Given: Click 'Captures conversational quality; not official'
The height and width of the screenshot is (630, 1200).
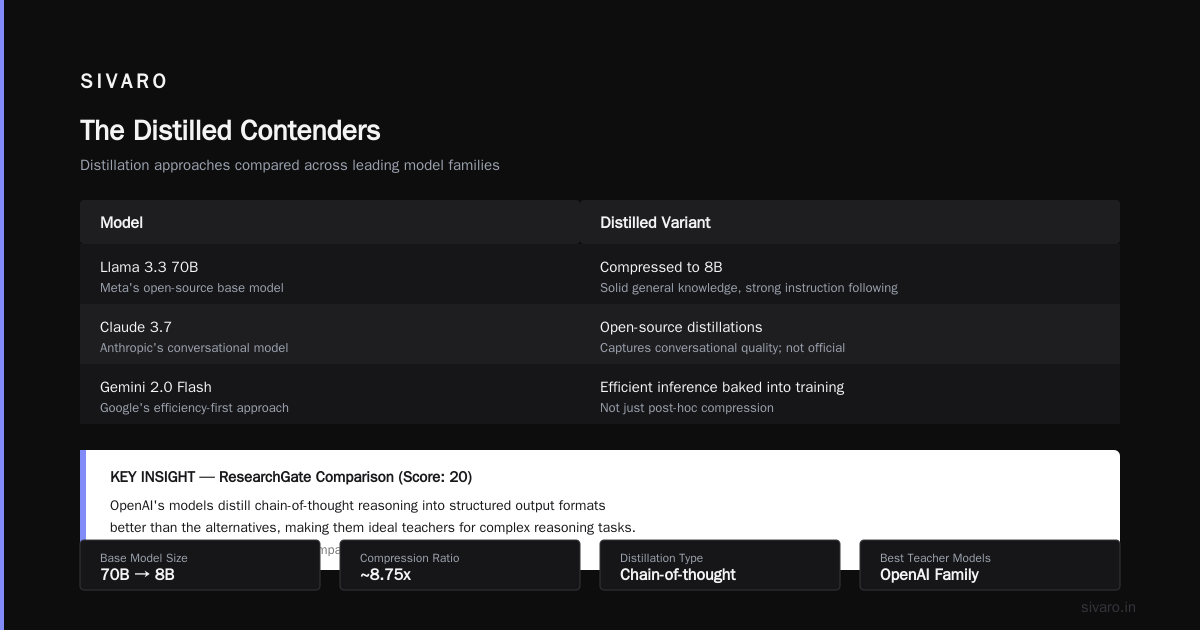Looking at the screenshot, I should click(x=723, y=348).
